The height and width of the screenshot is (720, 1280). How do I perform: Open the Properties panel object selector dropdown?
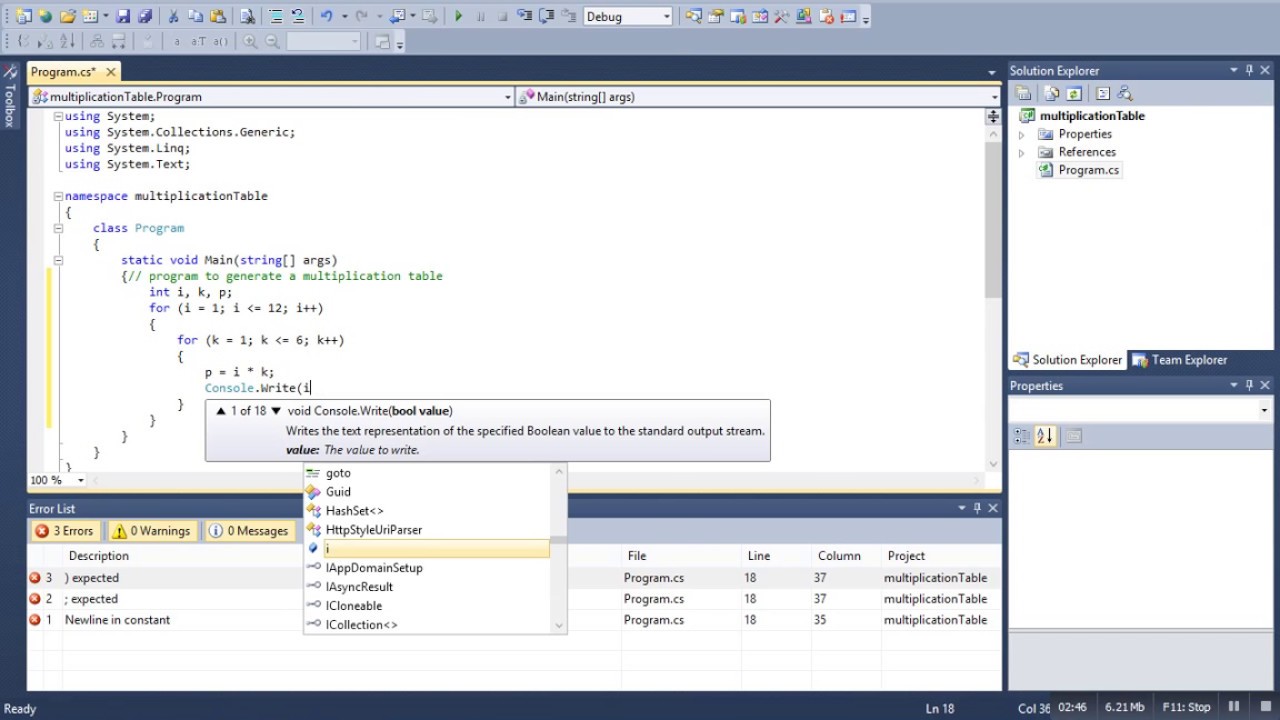point(1264,410)
